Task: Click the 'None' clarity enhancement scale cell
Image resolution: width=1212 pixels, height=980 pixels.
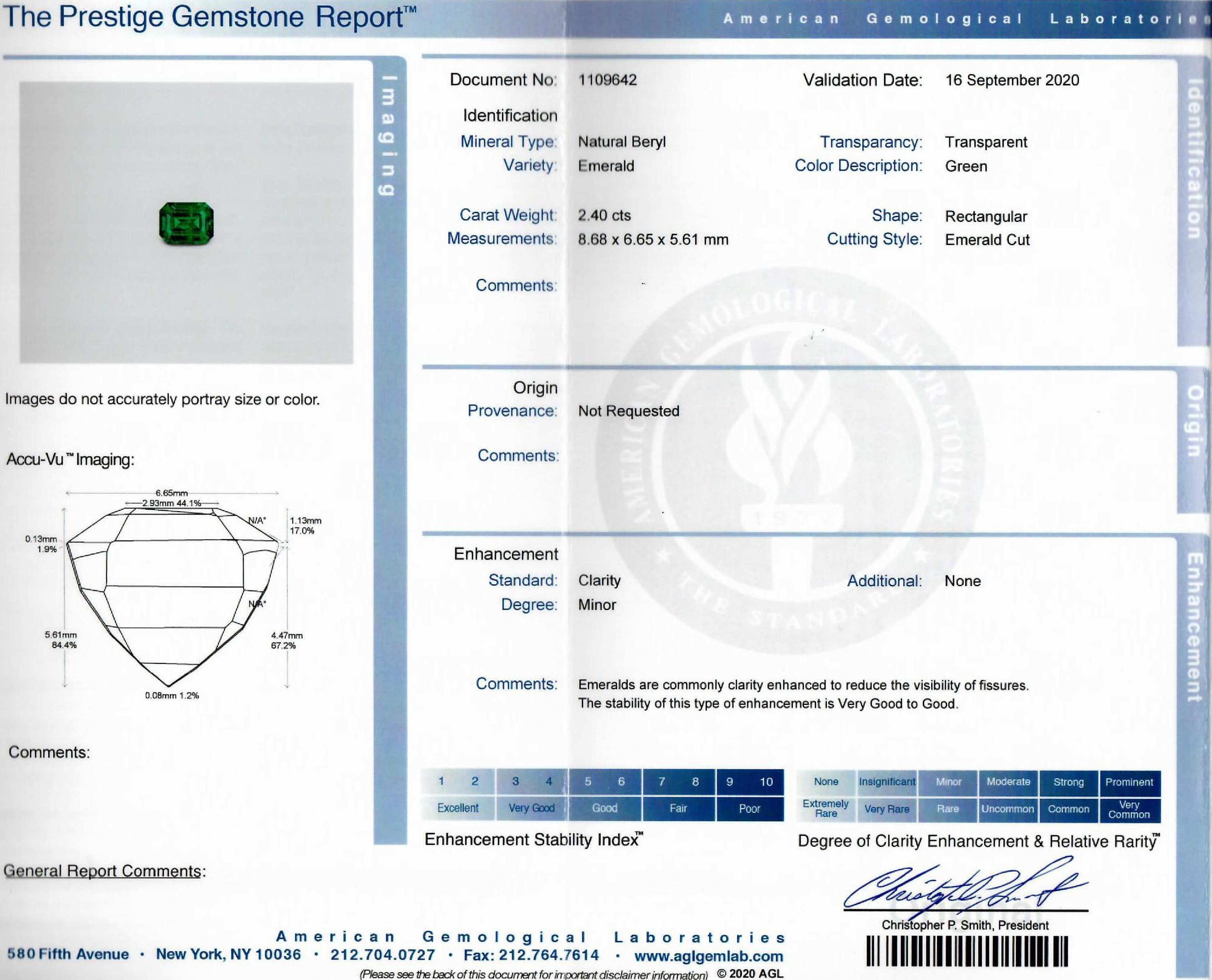Action: click(x=826, y=782)
